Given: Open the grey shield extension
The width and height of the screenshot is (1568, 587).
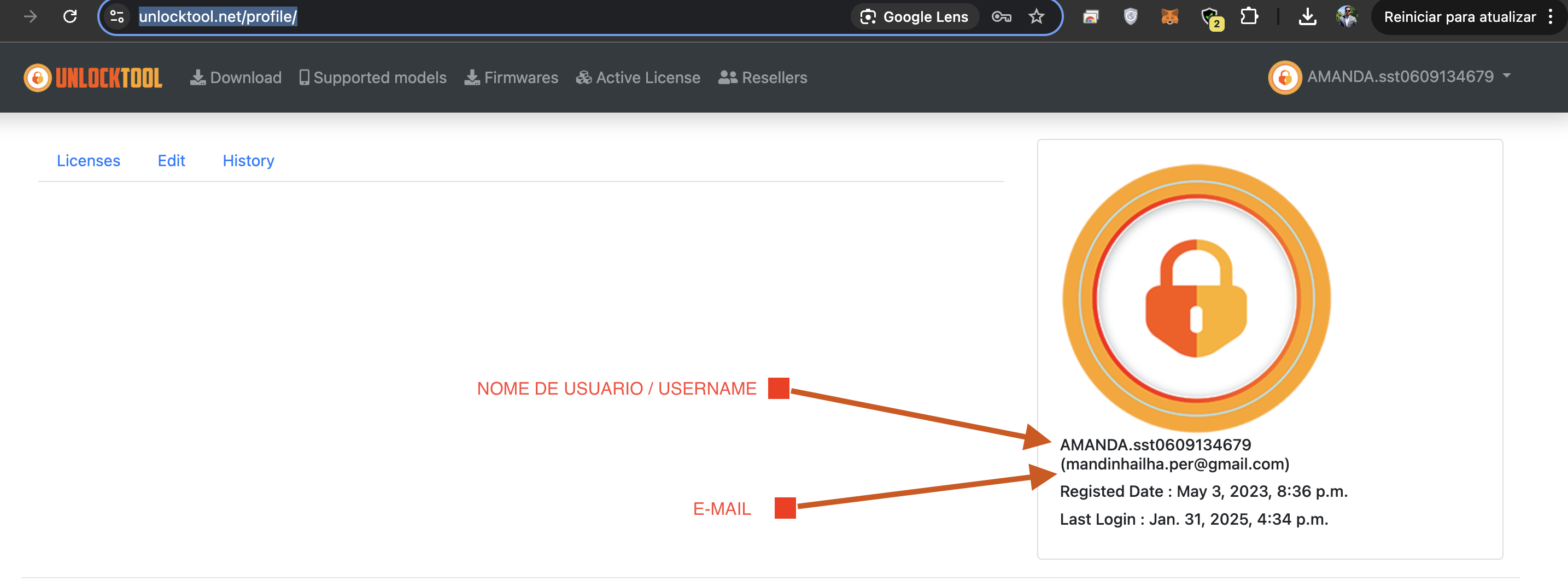Looking at the screenshot, I should coord(1130,16).
